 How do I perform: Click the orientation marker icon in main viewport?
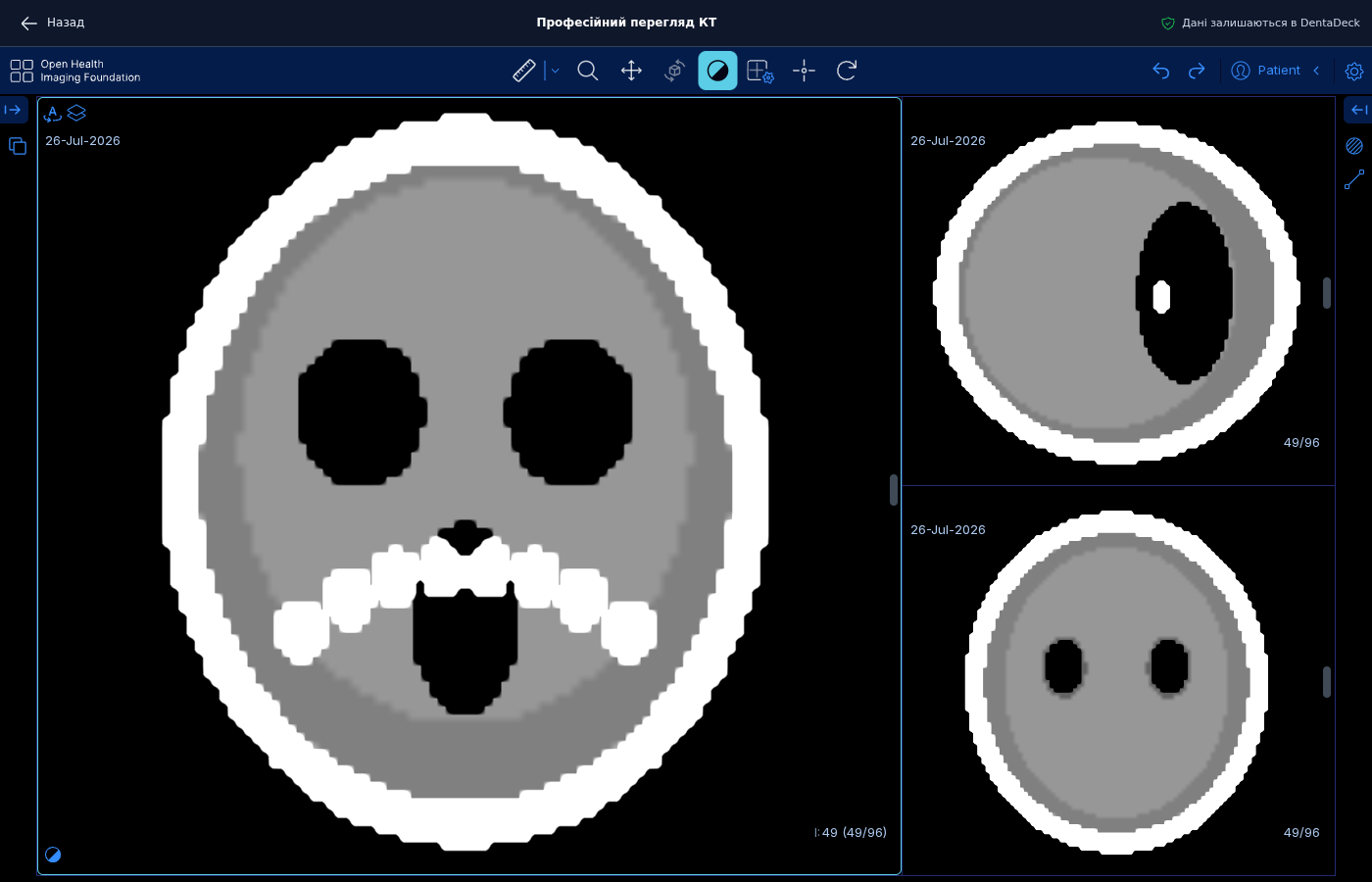tap(53, 114)
